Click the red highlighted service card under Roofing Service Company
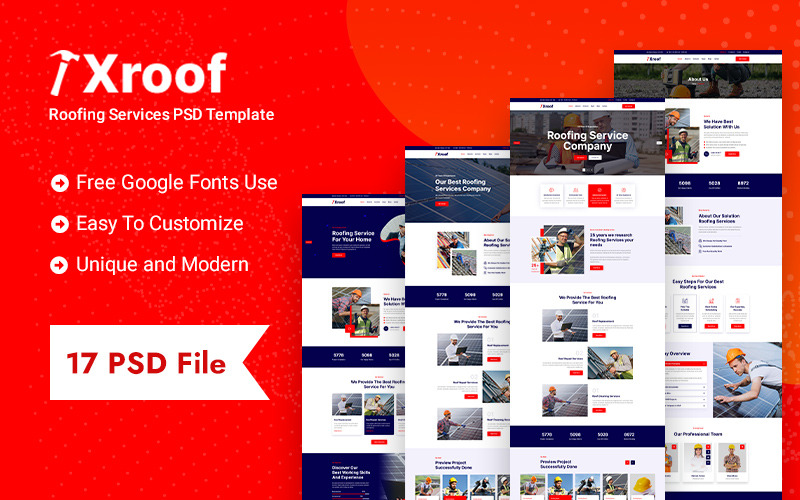 pos(599,195)
